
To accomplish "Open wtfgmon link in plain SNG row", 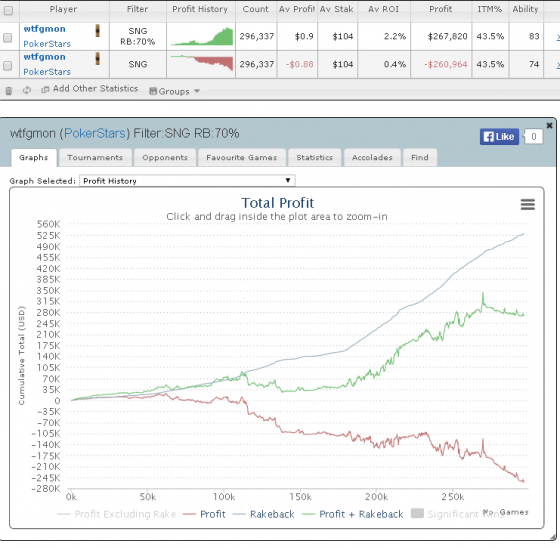I will coord(44,57).
